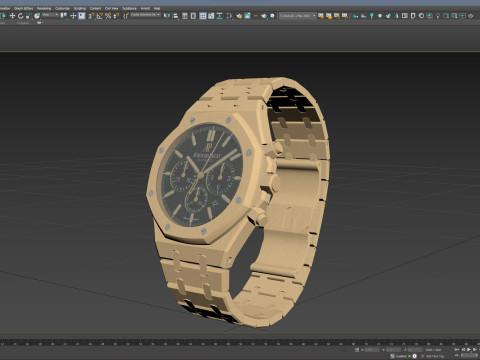The width and height of the screenshot is (480, 360).
Task: Click the eye icon under the toolbar
Action: (39, 23)
